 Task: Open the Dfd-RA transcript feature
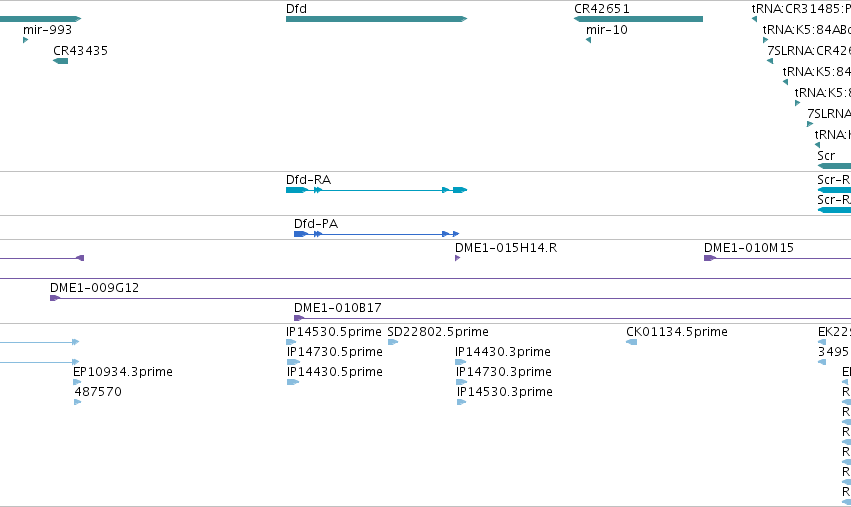coord(376,190)
